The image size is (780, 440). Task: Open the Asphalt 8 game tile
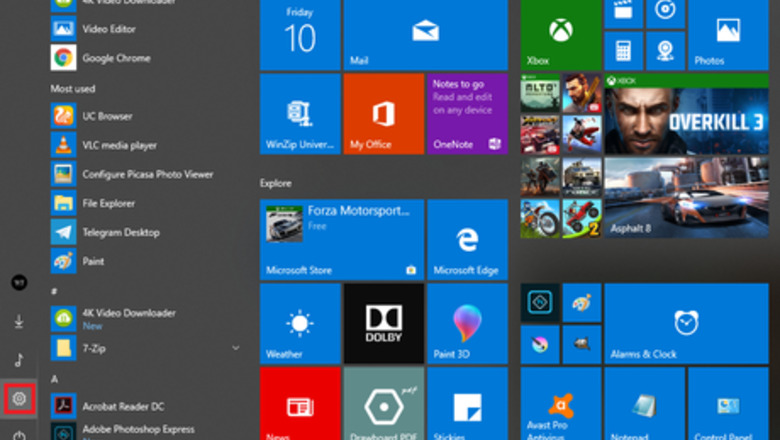tap(686, 197)
